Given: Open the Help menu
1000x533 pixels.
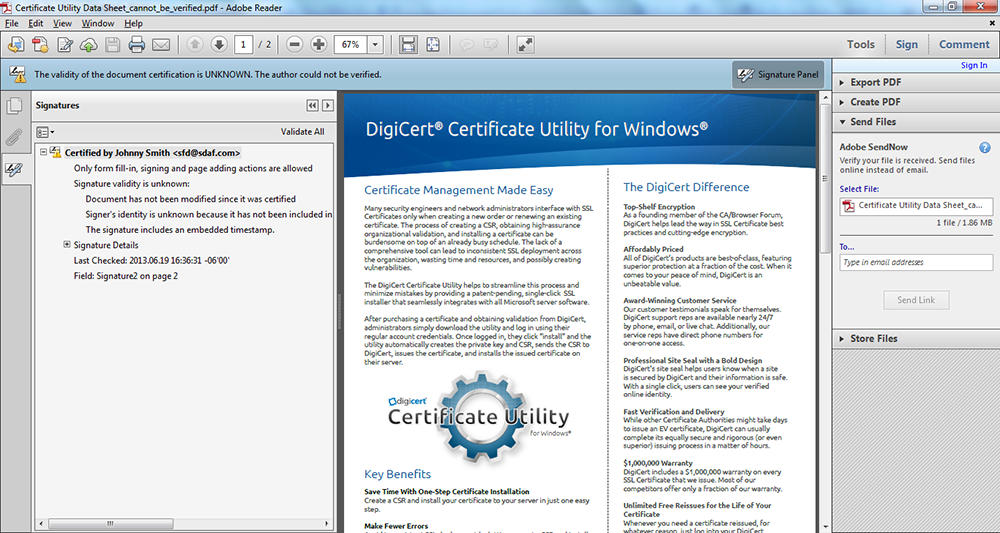Looking at the screenshot, I should (133, 24).
